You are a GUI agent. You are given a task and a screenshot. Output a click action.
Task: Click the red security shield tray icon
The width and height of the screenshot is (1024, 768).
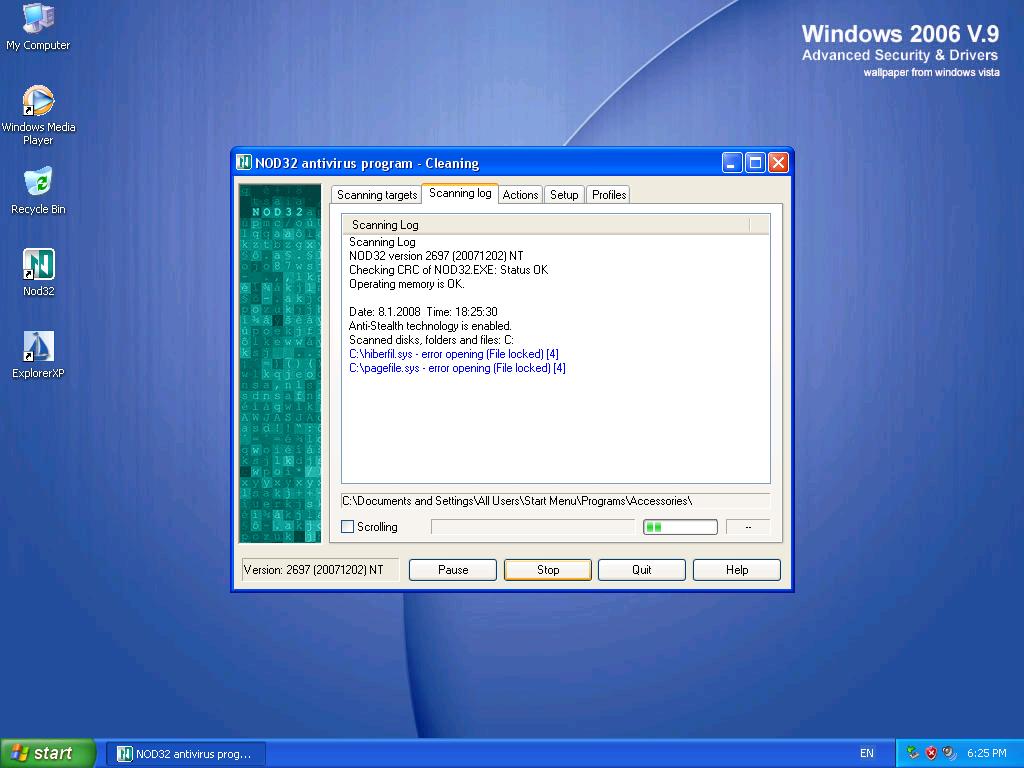pos(931,753)
